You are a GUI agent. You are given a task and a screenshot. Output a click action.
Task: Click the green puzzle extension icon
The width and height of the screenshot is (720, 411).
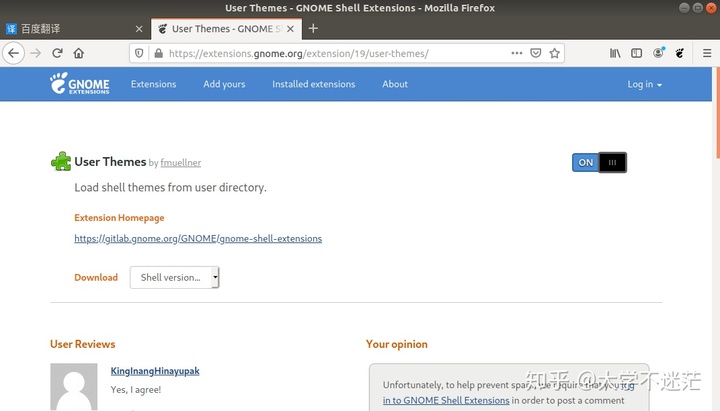click(x=61, y=162)
